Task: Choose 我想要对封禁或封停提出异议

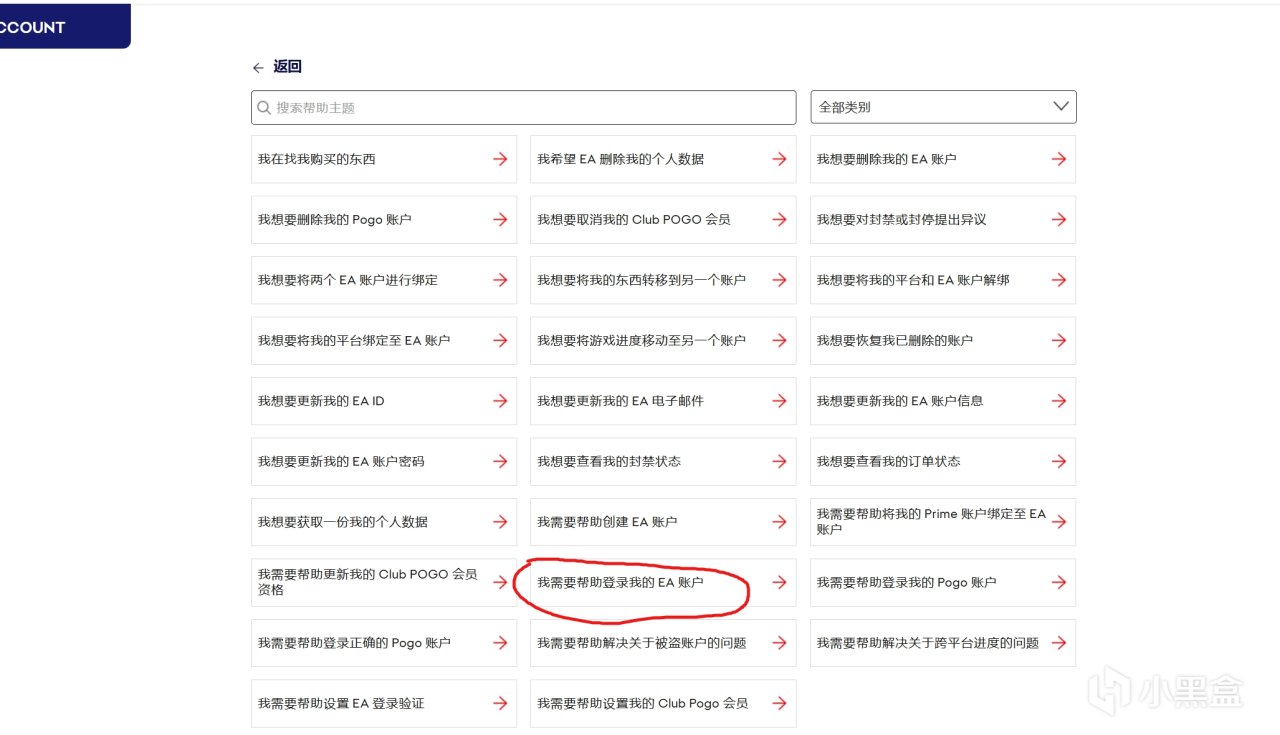Action: tap(943, 220)
